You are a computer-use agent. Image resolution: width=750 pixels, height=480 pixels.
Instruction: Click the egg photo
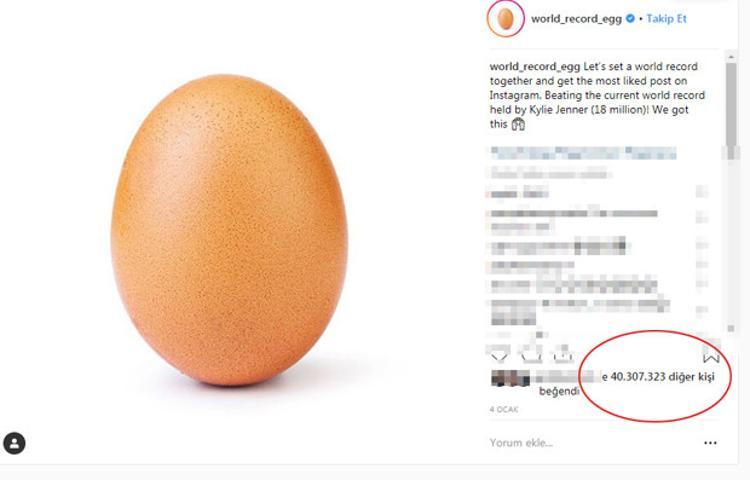tap(229, 230)
